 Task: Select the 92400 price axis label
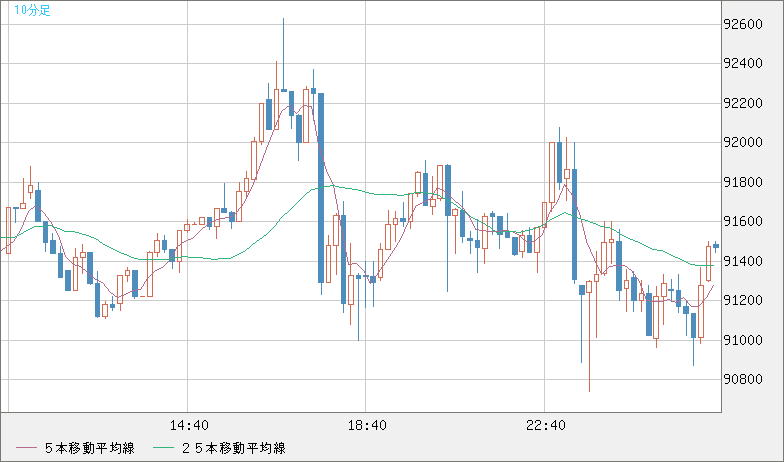click(742, 64)
